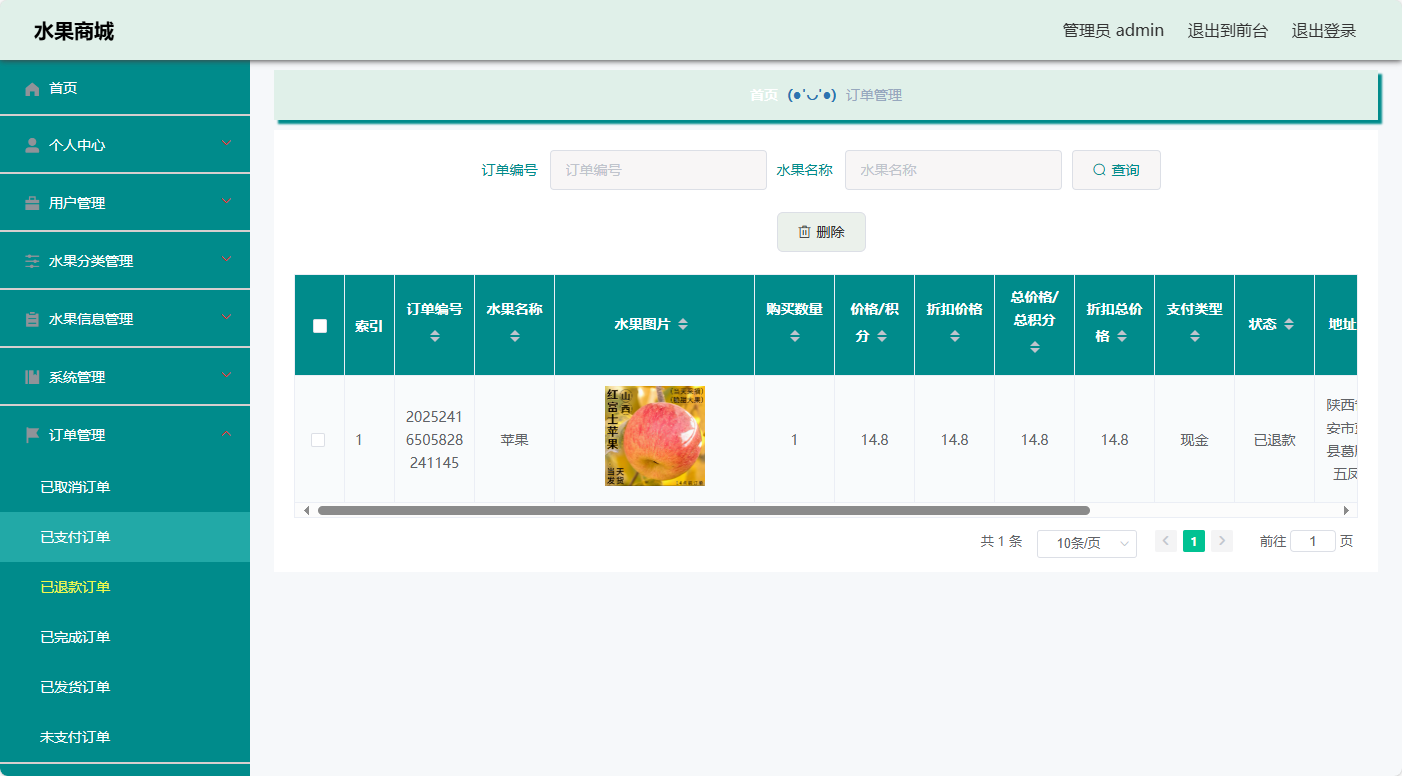1402x776 pixels.
Task: Click inside the 订单编号 search input field
Action: (658, 169)
